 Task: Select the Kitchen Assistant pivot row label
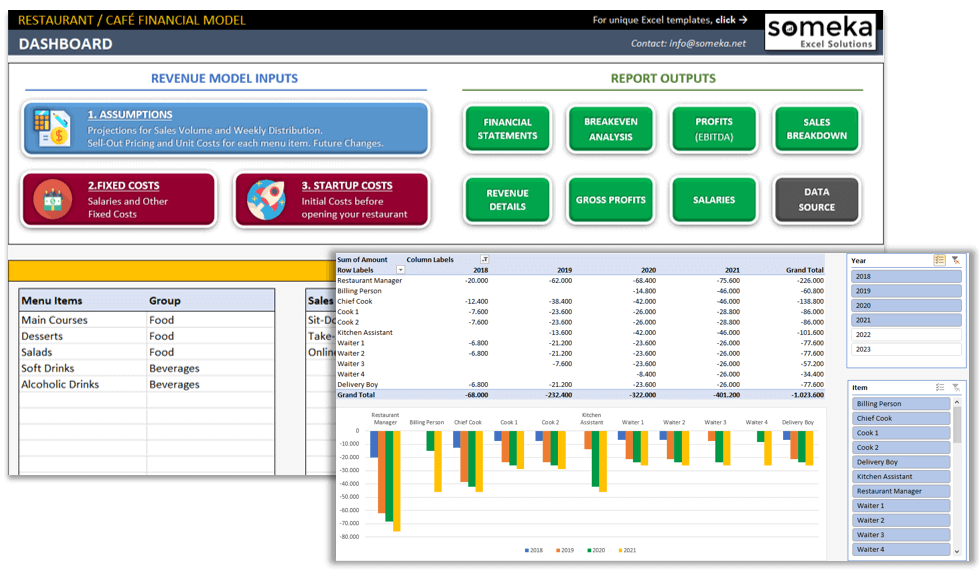(x=365, y=332)
